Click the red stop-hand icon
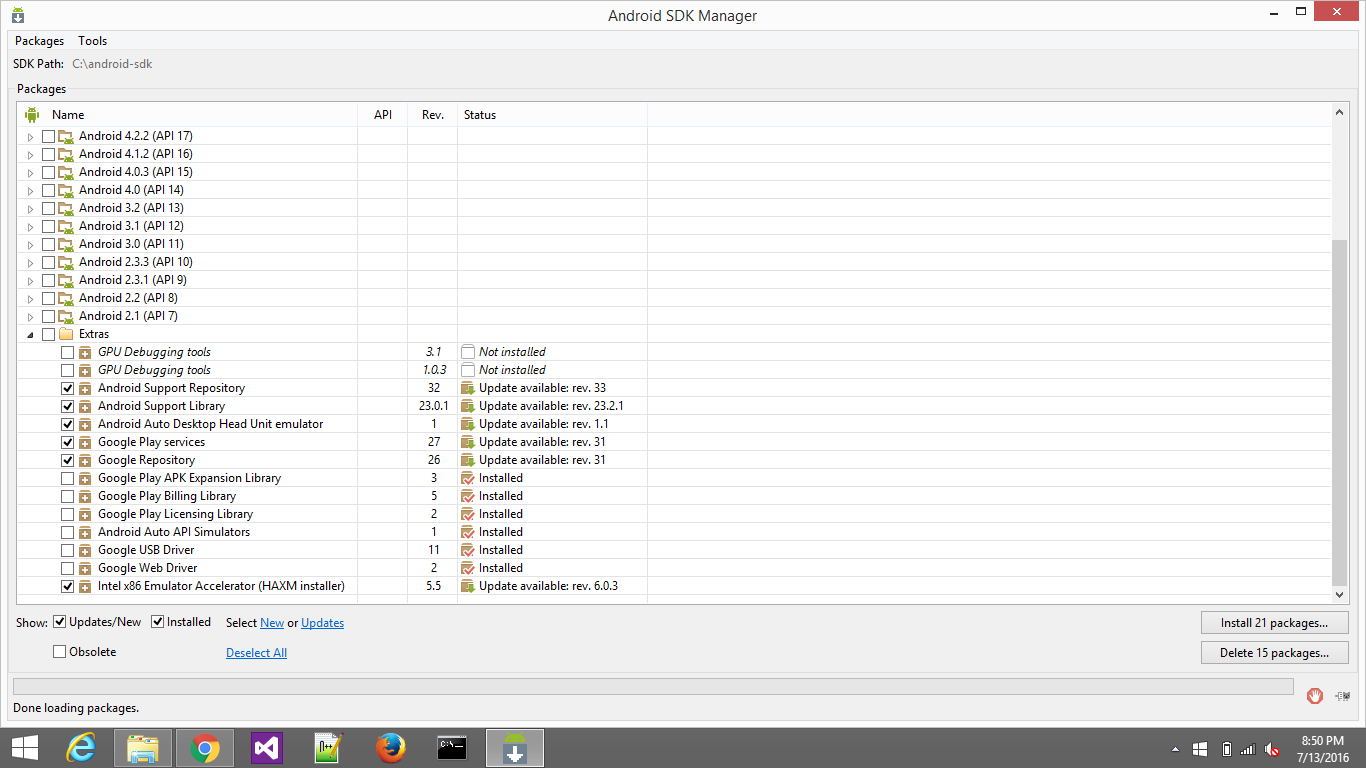This screenshot has width=1366, height=768. point(1315,695)
